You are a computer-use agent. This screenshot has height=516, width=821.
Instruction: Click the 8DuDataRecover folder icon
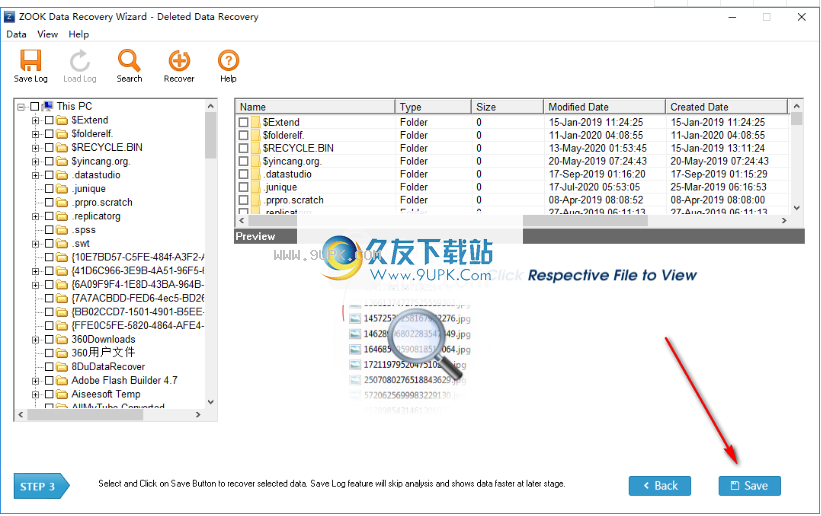coord(62,367)
